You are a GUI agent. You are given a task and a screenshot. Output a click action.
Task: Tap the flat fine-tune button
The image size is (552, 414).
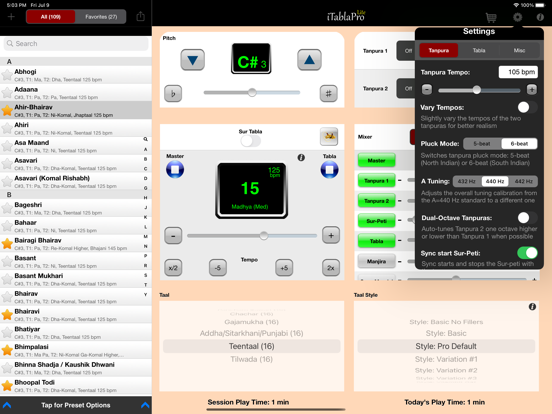pos(173,93)
